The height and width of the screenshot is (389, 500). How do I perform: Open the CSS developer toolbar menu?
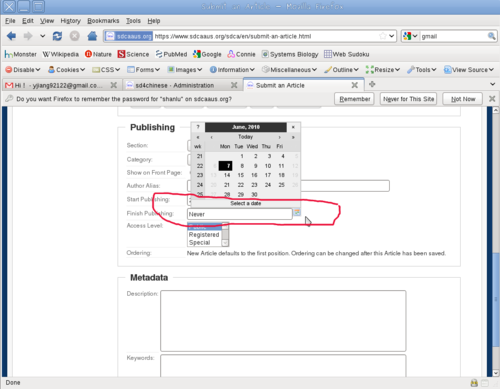click(x=106, y=70)
